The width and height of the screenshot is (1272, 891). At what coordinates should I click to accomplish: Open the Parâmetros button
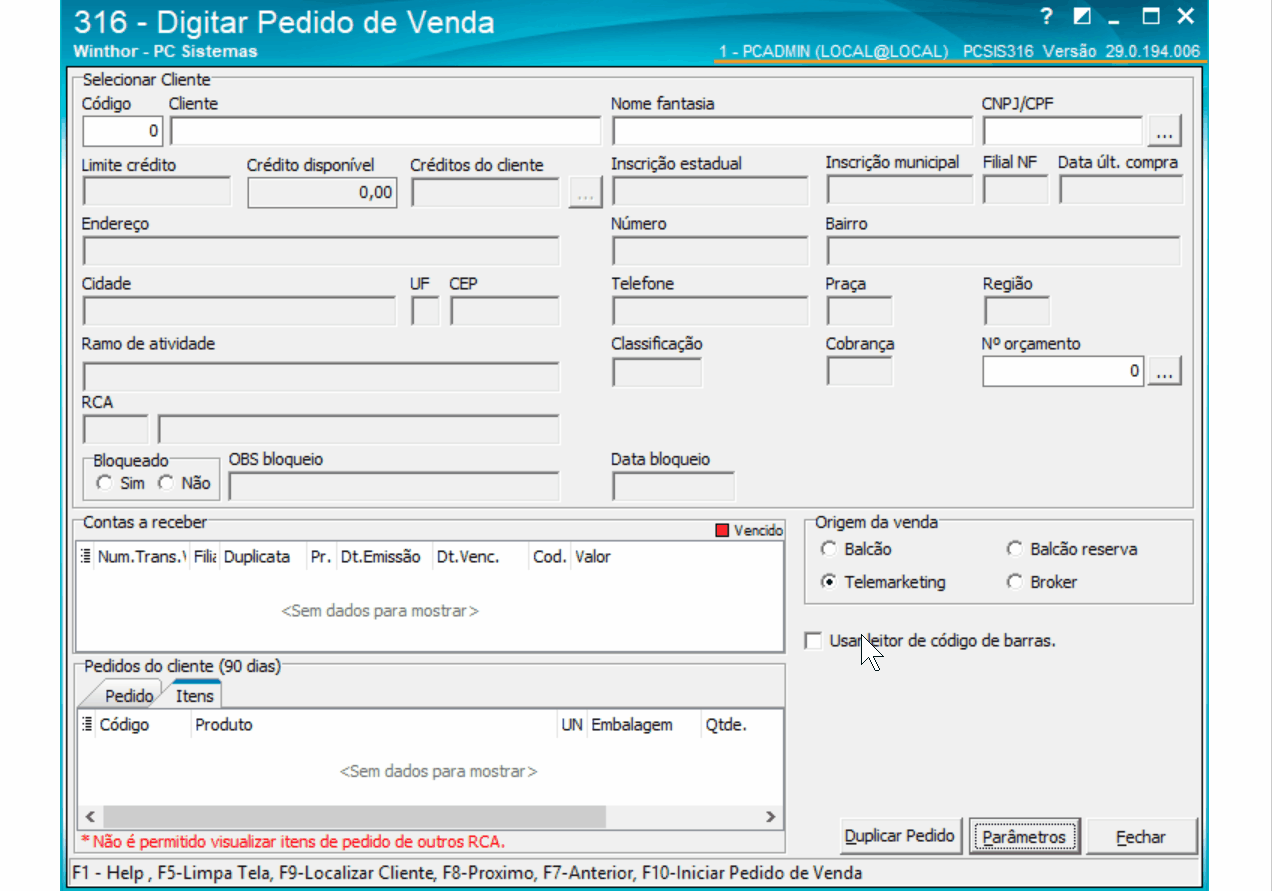pyautogui.click(x=1025, y=836)
